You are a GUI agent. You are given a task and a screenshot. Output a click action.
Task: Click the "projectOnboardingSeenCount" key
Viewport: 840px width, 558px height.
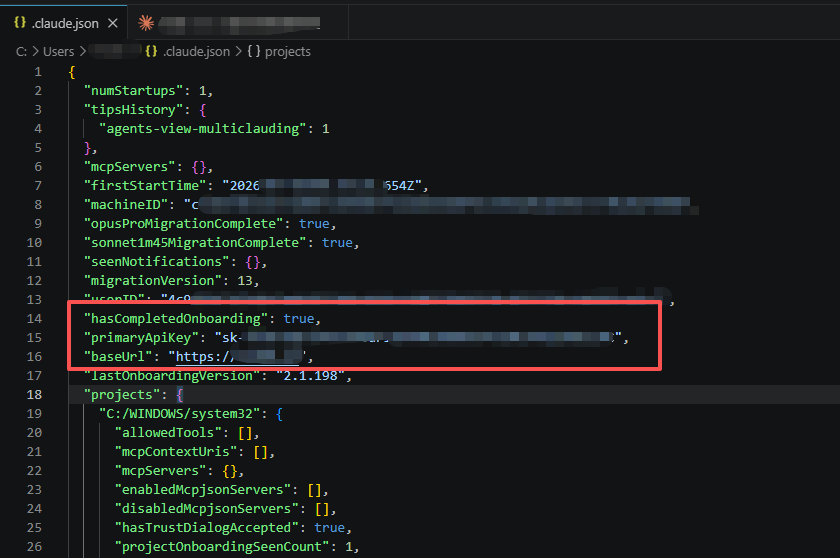coord(221,547)
